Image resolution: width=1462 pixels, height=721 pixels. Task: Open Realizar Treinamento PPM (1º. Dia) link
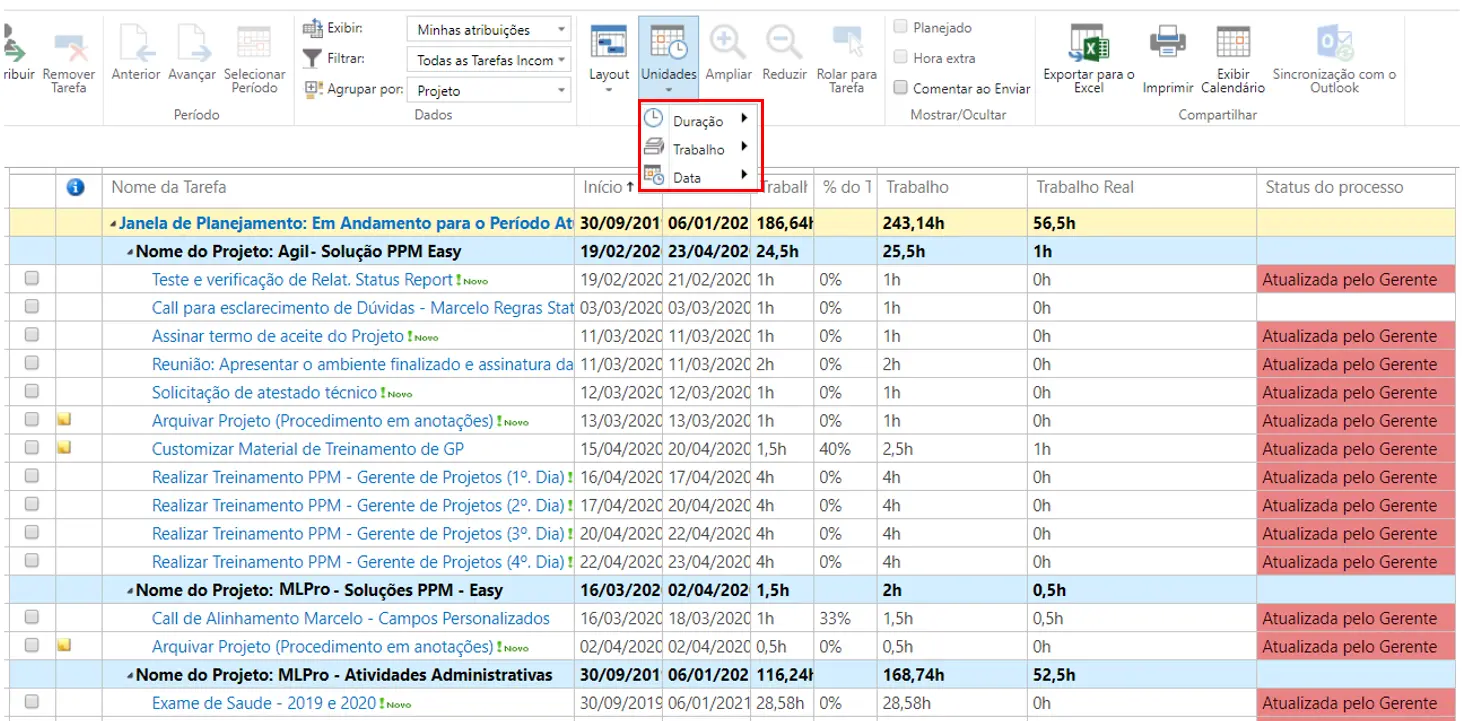click(358, 477)
